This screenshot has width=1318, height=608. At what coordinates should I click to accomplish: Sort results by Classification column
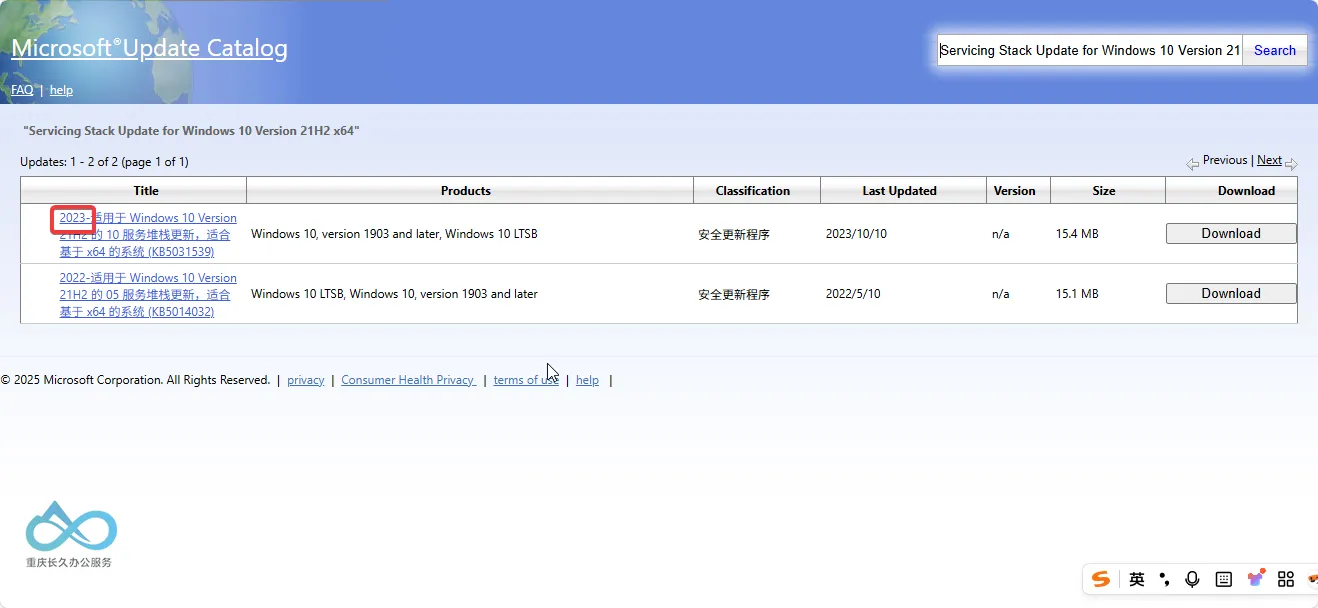point(753,190)
